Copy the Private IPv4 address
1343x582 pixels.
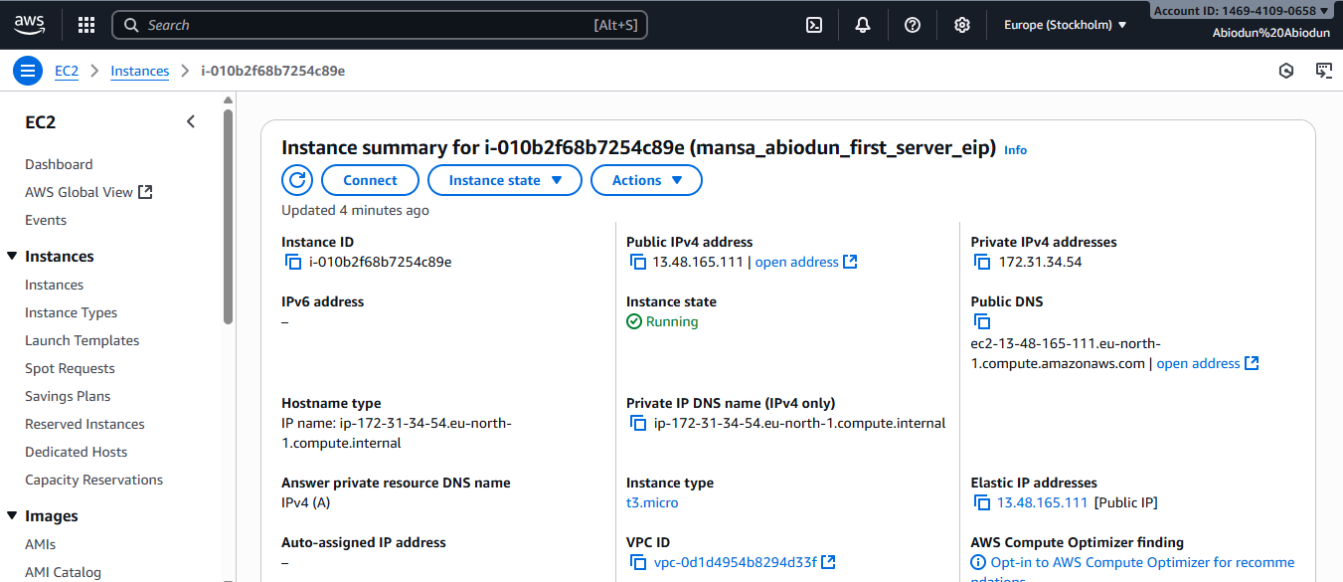coord(982,262)
